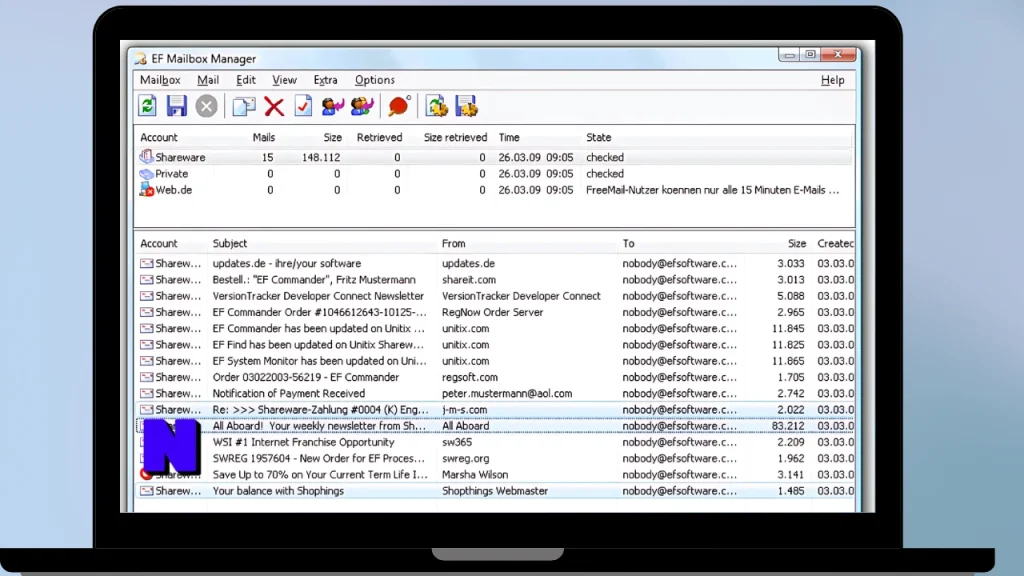Image resolution: width=1024 pixels, height=576 pixels.
Task: Open the View menu
Action: click(284, 80)
